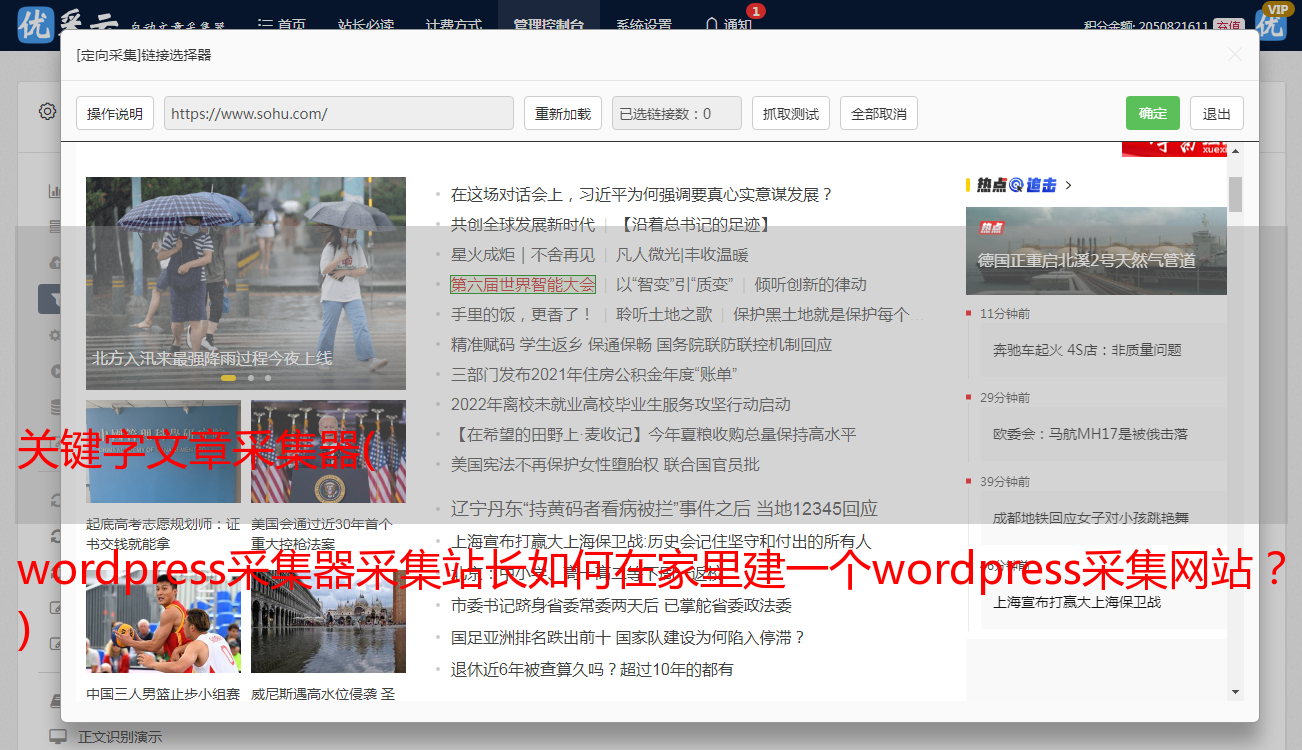
Task: Click the red 充值 recharge badge
Action: click(x=1229, y=26)
